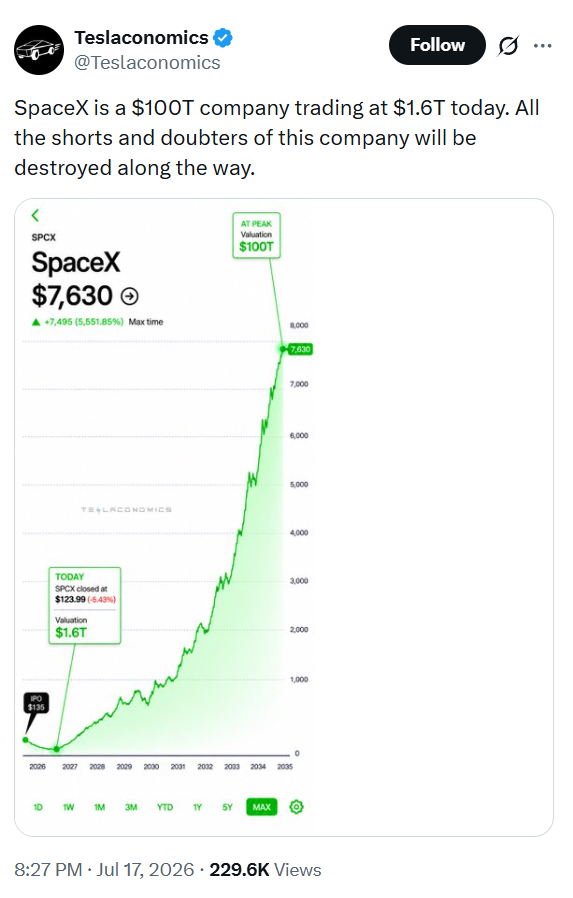Open chart settings gear icon
This screenshot has height=898, width=573.
coord(297,807)
